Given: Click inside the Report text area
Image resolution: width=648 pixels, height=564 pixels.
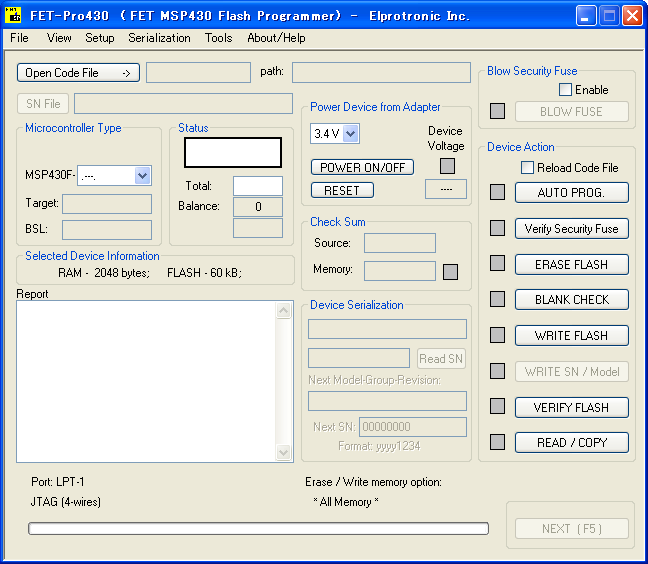Looking at the screenshot, I should tap(146, 381).
